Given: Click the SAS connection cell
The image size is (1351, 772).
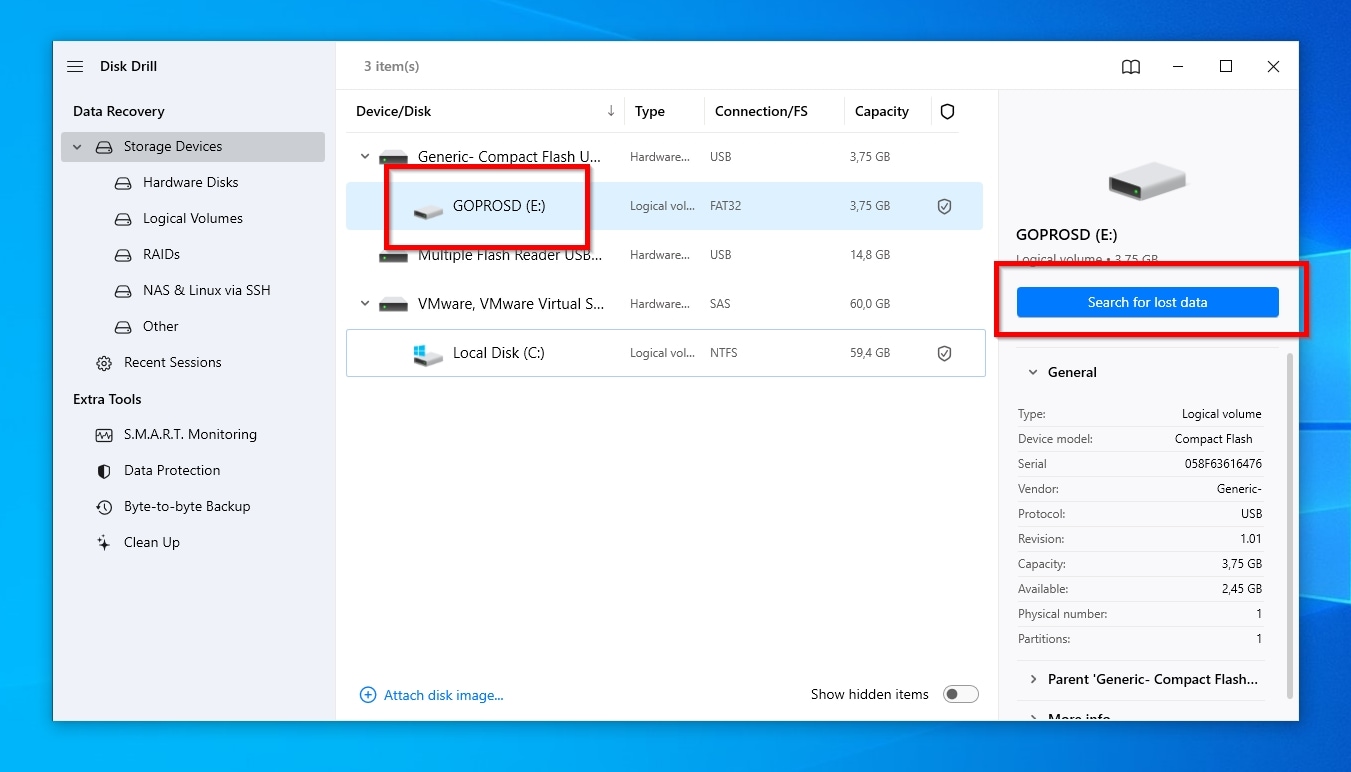Looking at the screenshot, I should [720, 304].
